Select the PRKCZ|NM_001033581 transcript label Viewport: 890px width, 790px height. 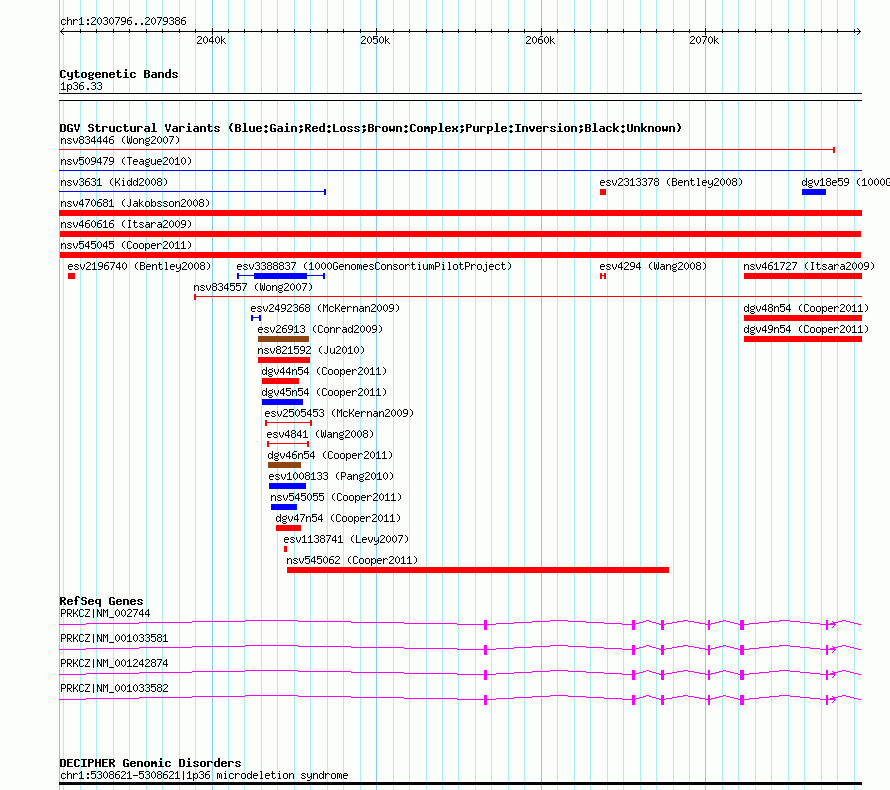coord(114,638)
